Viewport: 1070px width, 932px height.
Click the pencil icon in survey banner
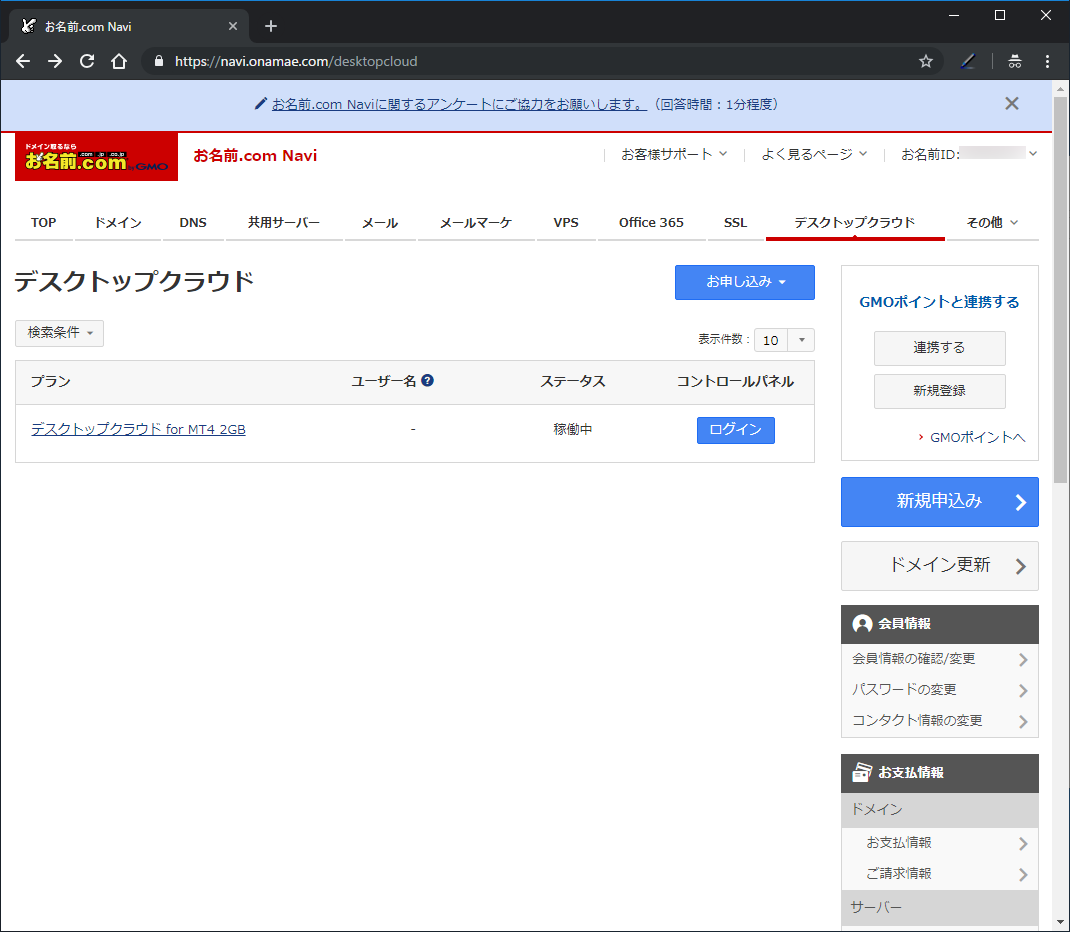click(260, 104)
